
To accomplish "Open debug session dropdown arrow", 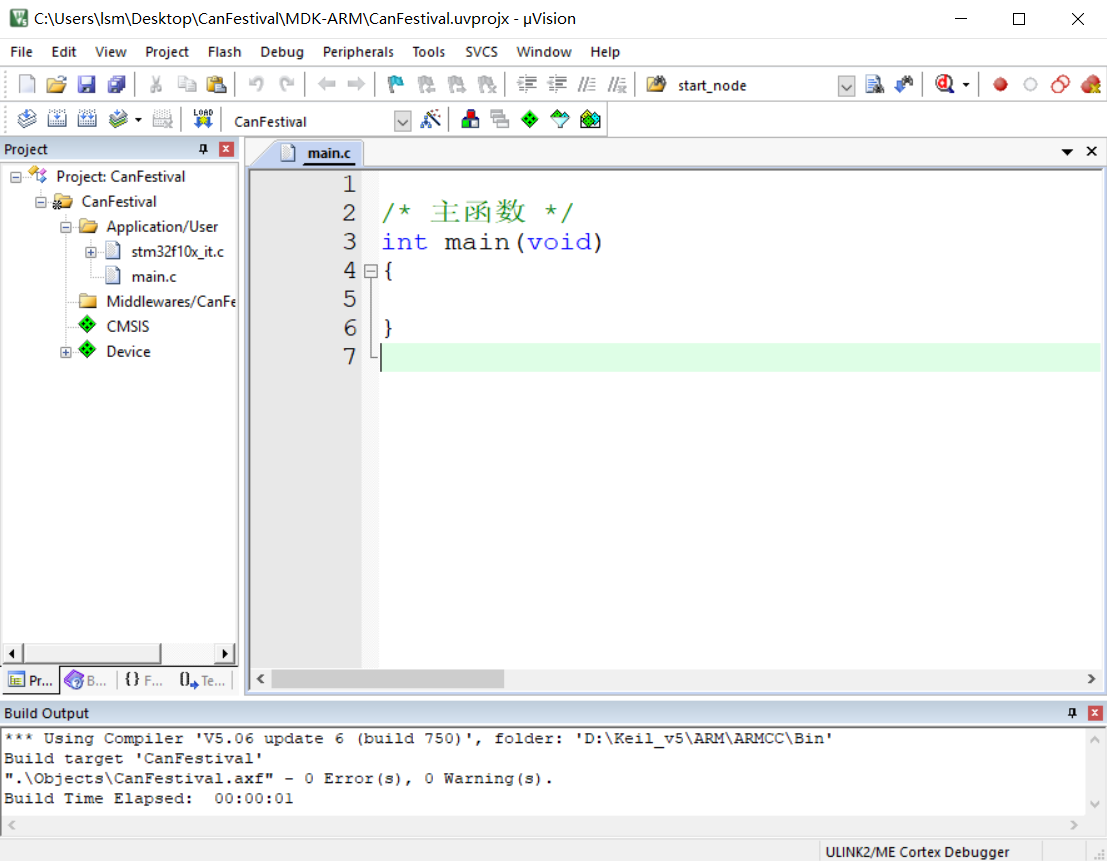I will [966, 85].
